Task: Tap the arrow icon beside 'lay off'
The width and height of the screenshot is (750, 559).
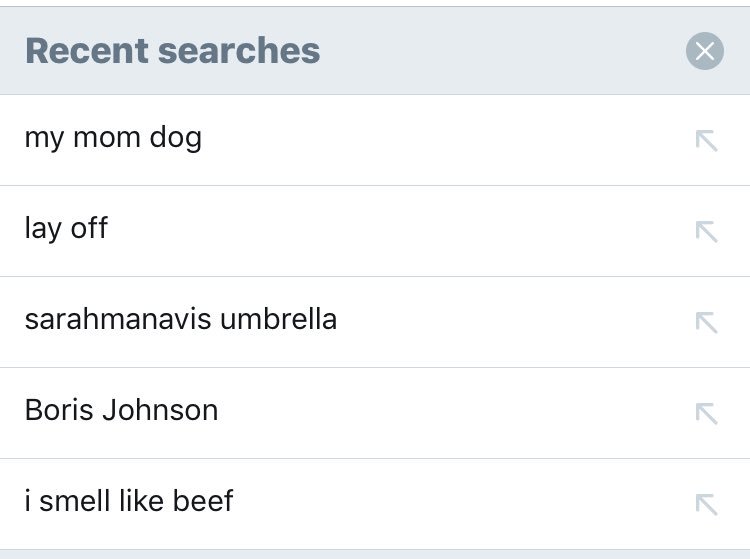Action: coord(706,232)
